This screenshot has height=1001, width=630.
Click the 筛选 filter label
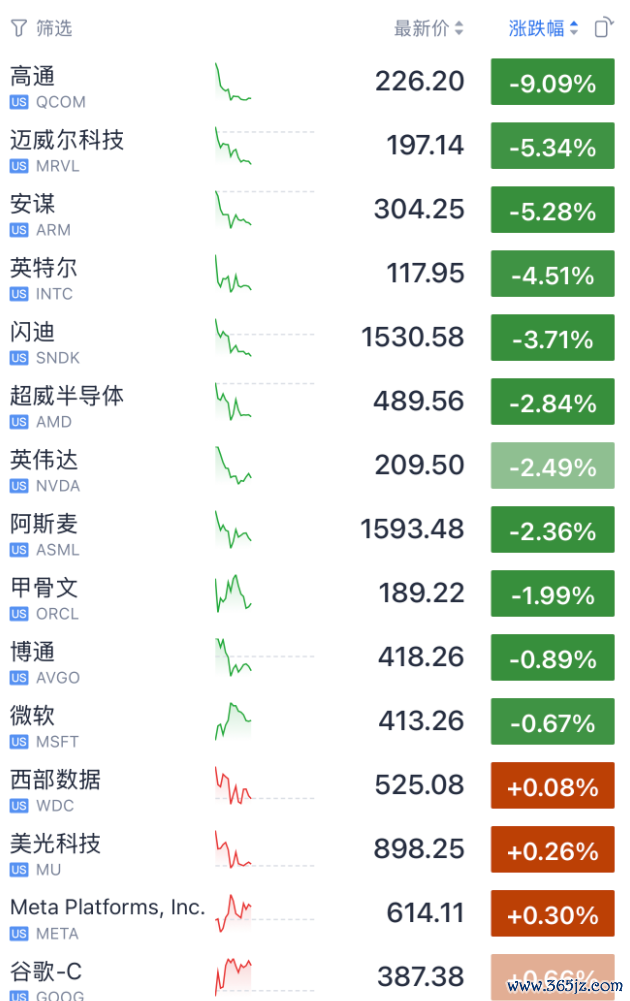[54, 28]
